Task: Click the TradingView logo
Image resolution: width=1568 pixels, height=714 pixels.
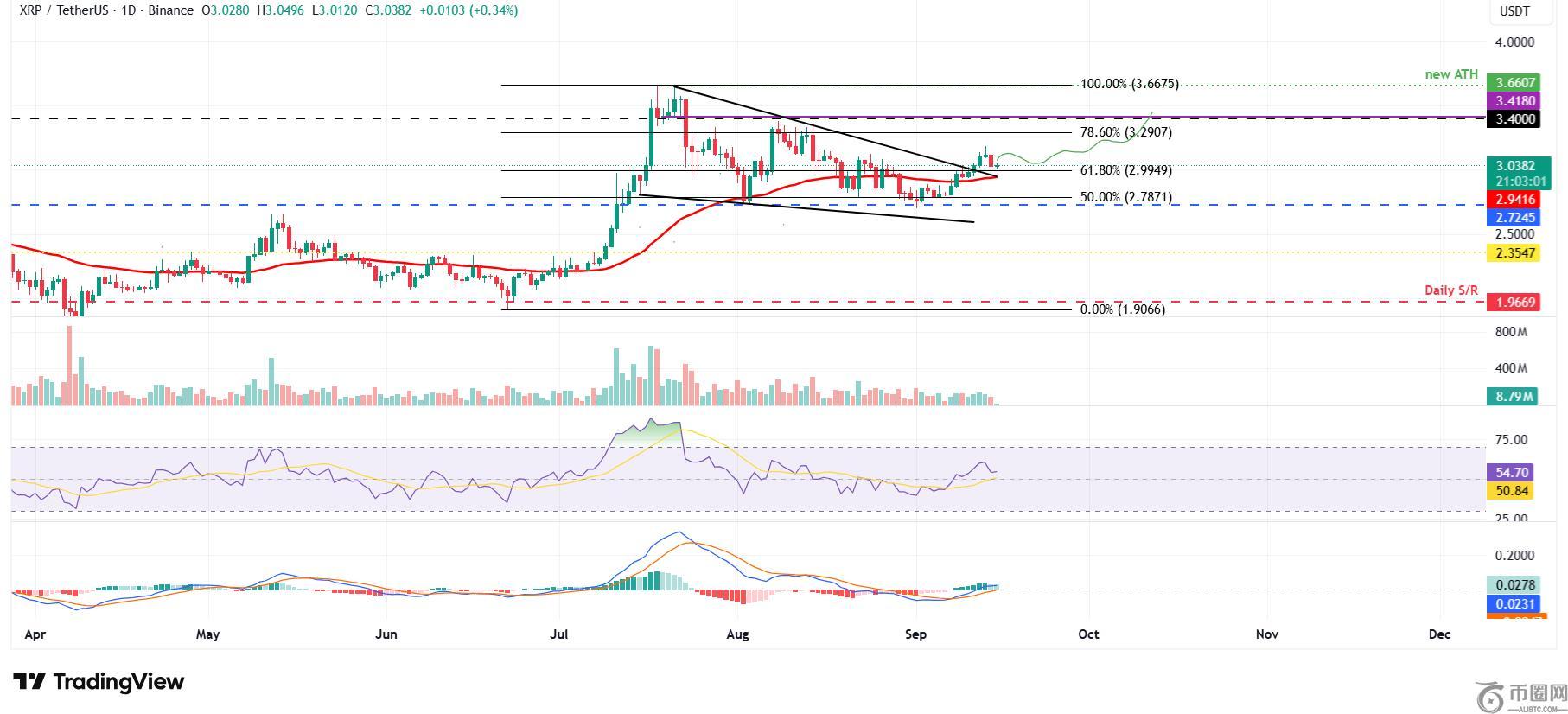Action: pyautogui.click(x=99, y=682)
